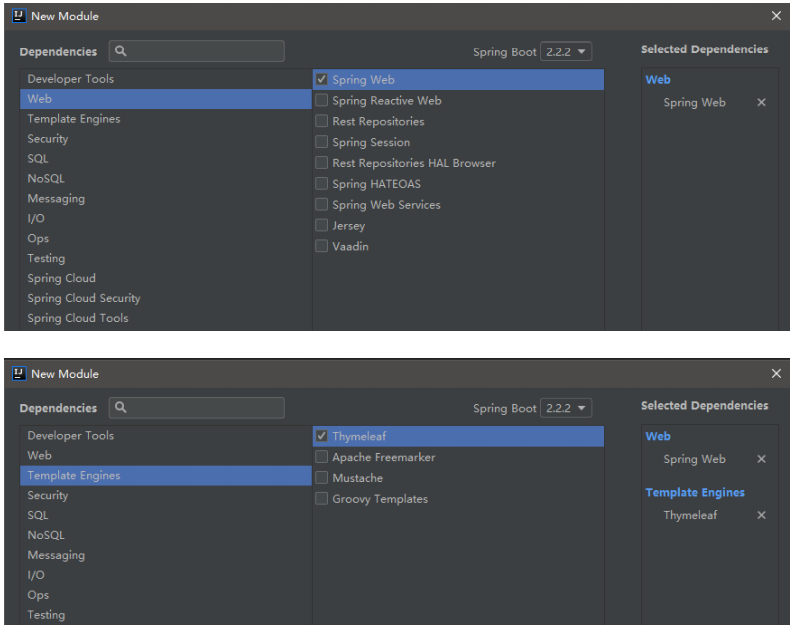Click Thymeleaf entry in selected dependencies
The image size is (801, 633).
[x=690, y=515]
